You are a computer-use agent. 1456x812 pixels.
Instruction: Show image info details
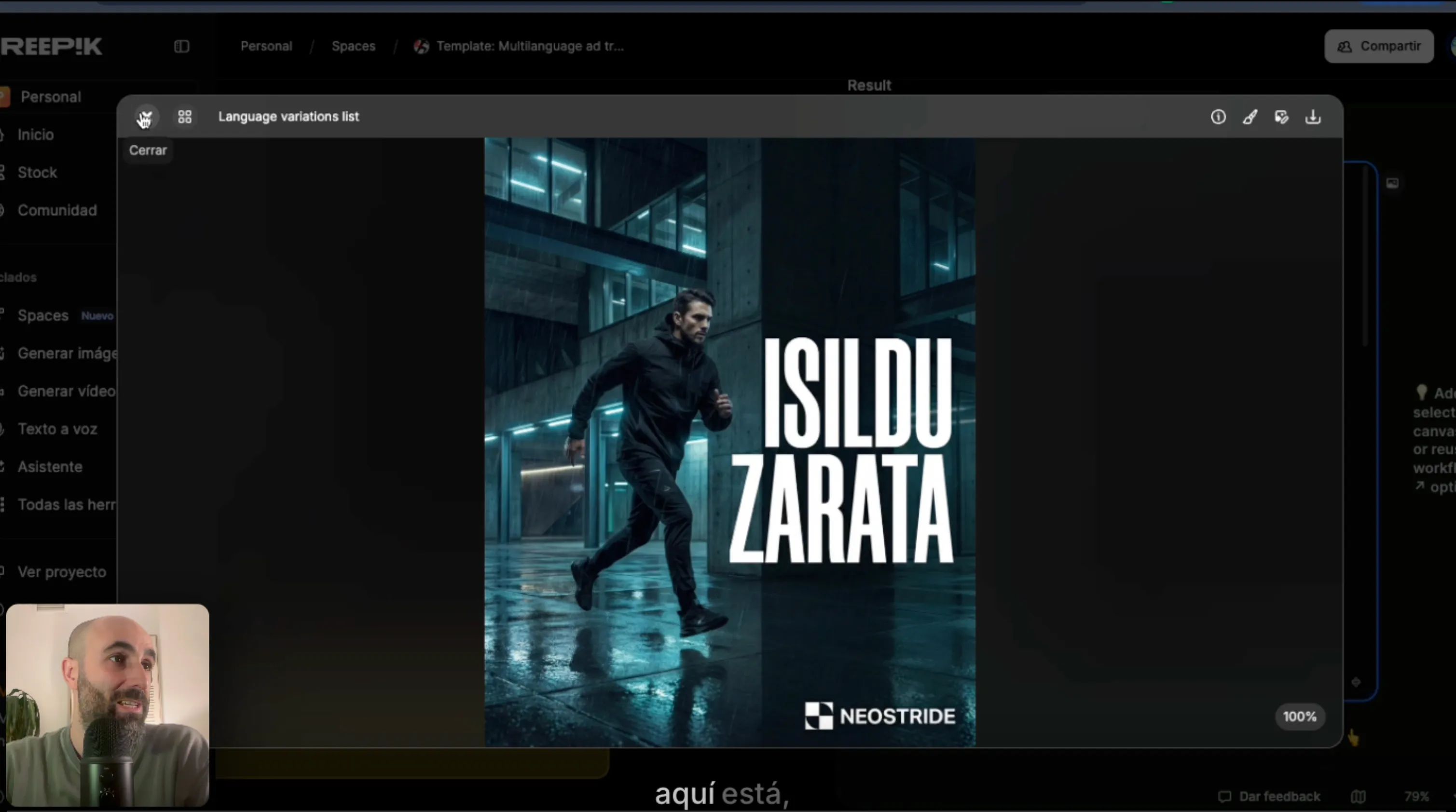point(1218,117)
